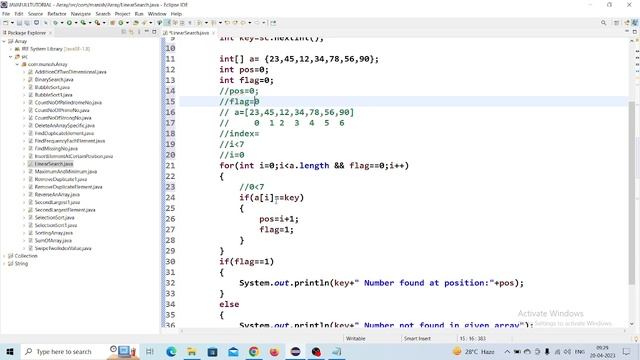Open the Task View taskbar icon
This screenshot has width=640, height=360.
coord(150,351)
